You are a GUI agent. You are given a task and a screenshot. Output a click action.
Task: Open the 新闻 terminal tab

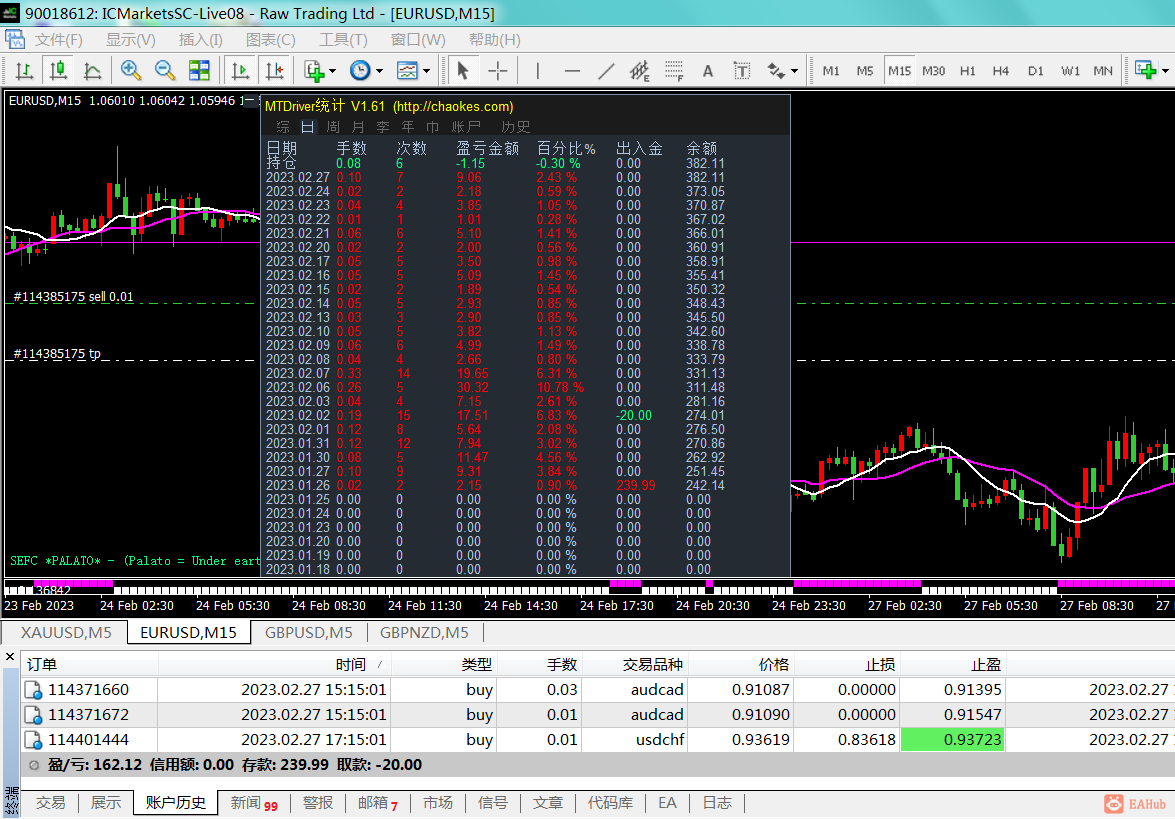253,803
